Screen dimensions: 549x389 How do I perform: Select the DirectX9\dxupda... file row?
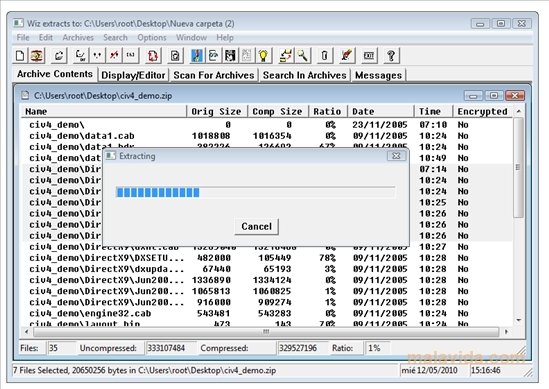pyautogui.click(x=267, y=269)
